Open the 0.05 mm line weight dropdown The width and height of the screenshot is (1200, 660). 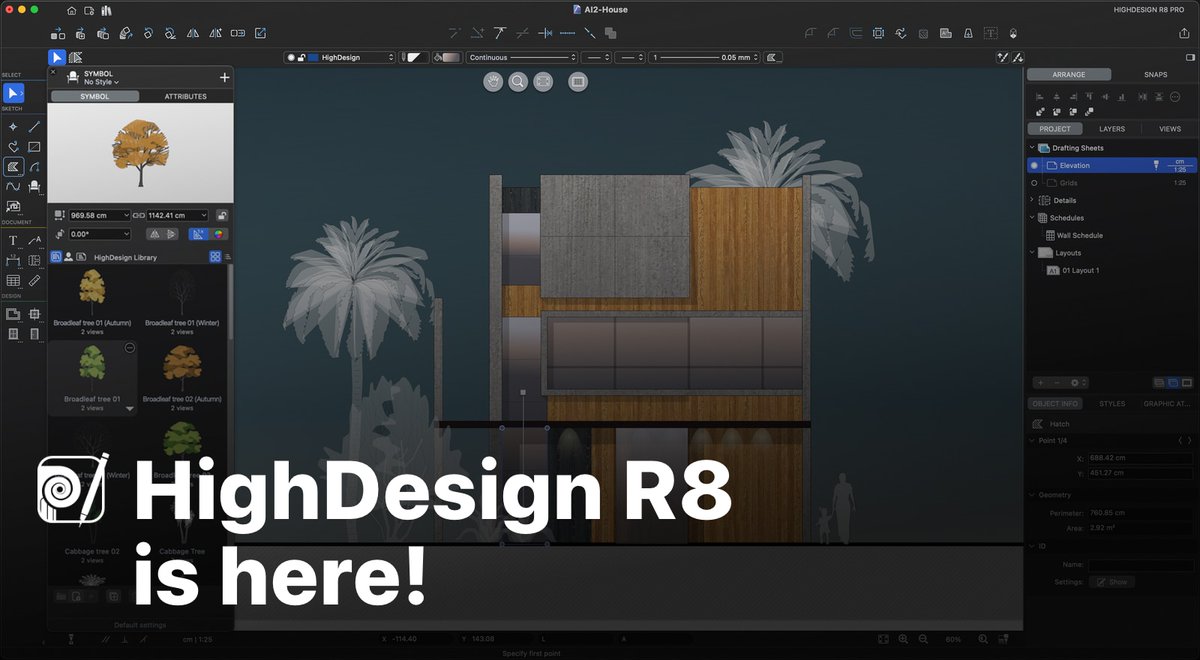[x=705, y=58]
